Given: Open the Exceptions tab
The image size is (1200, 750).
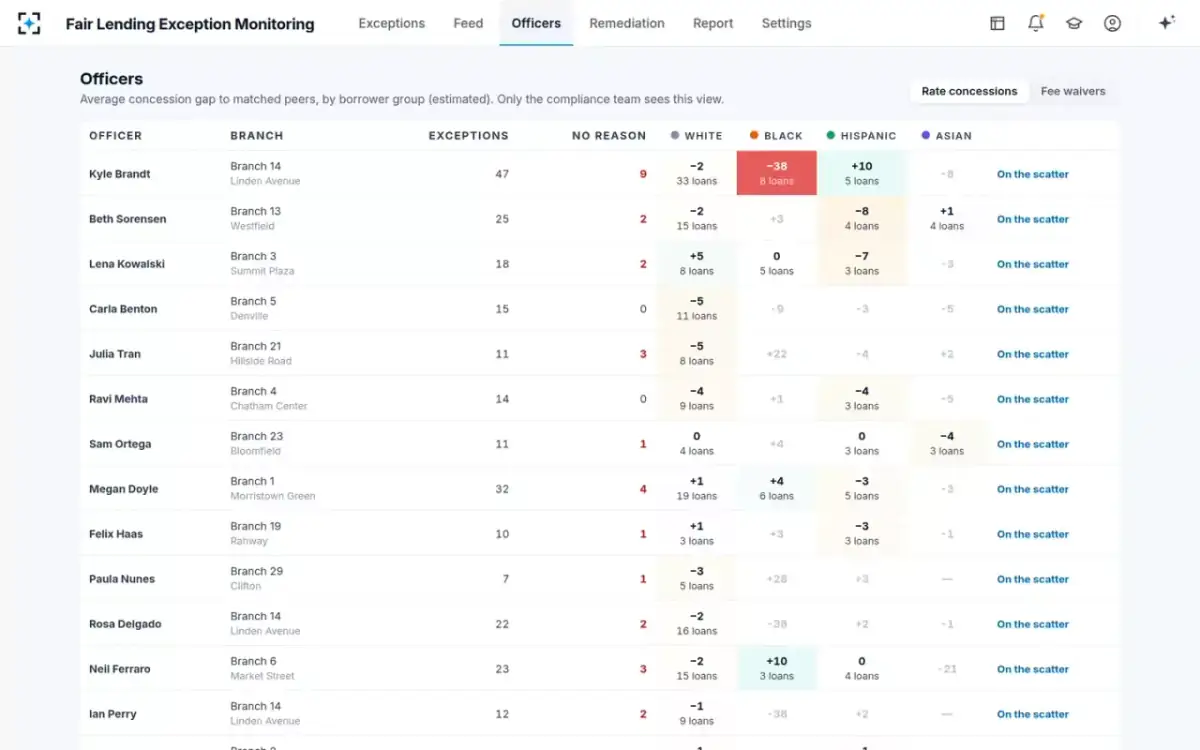Looking at the screenshot, I should point(391,23).
